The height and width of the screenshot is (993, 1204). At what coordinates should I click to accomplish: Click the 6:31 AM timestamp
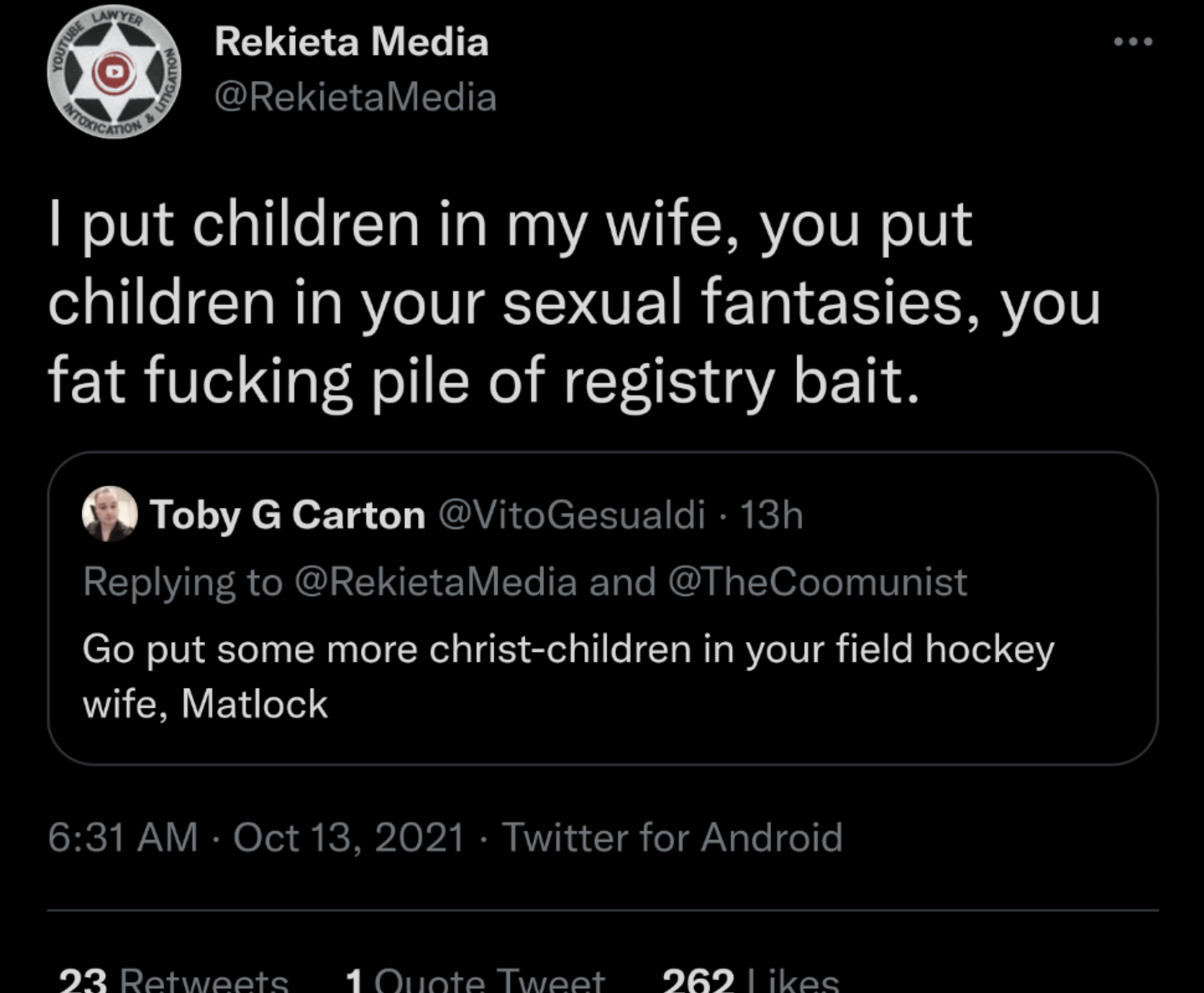[123, 837]
